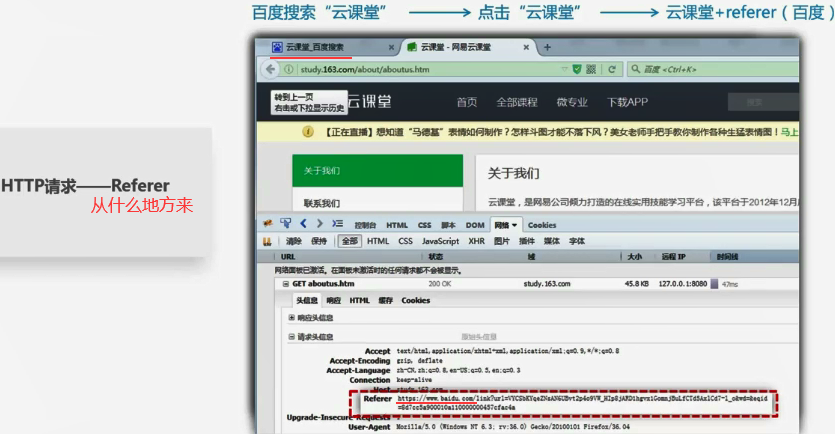
Task: Toggle the Firebug command line icon
Action: coord(337,224)
